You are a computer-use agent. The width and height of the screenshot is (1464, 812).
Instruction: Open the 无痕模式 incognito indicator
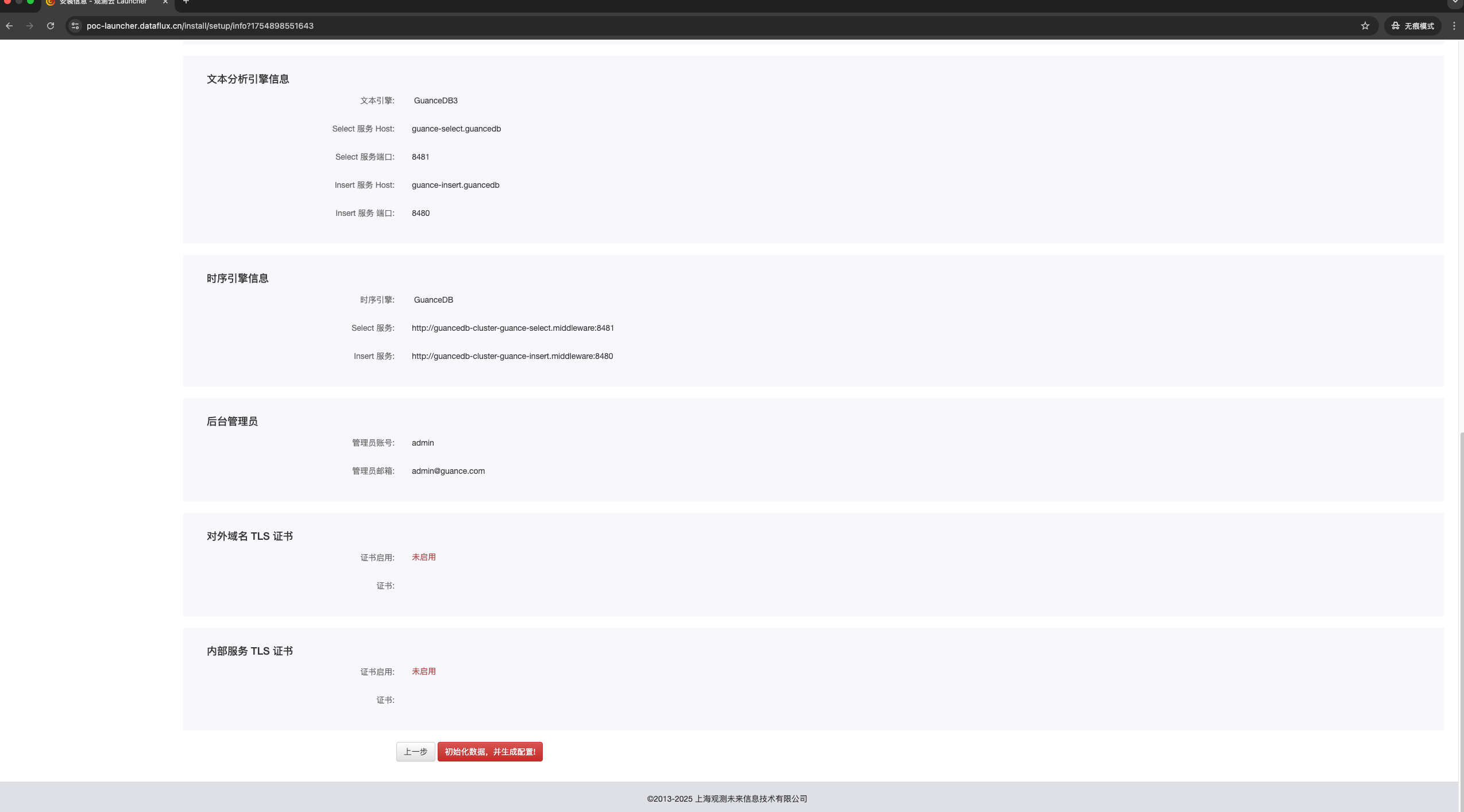pos(1413,26)
